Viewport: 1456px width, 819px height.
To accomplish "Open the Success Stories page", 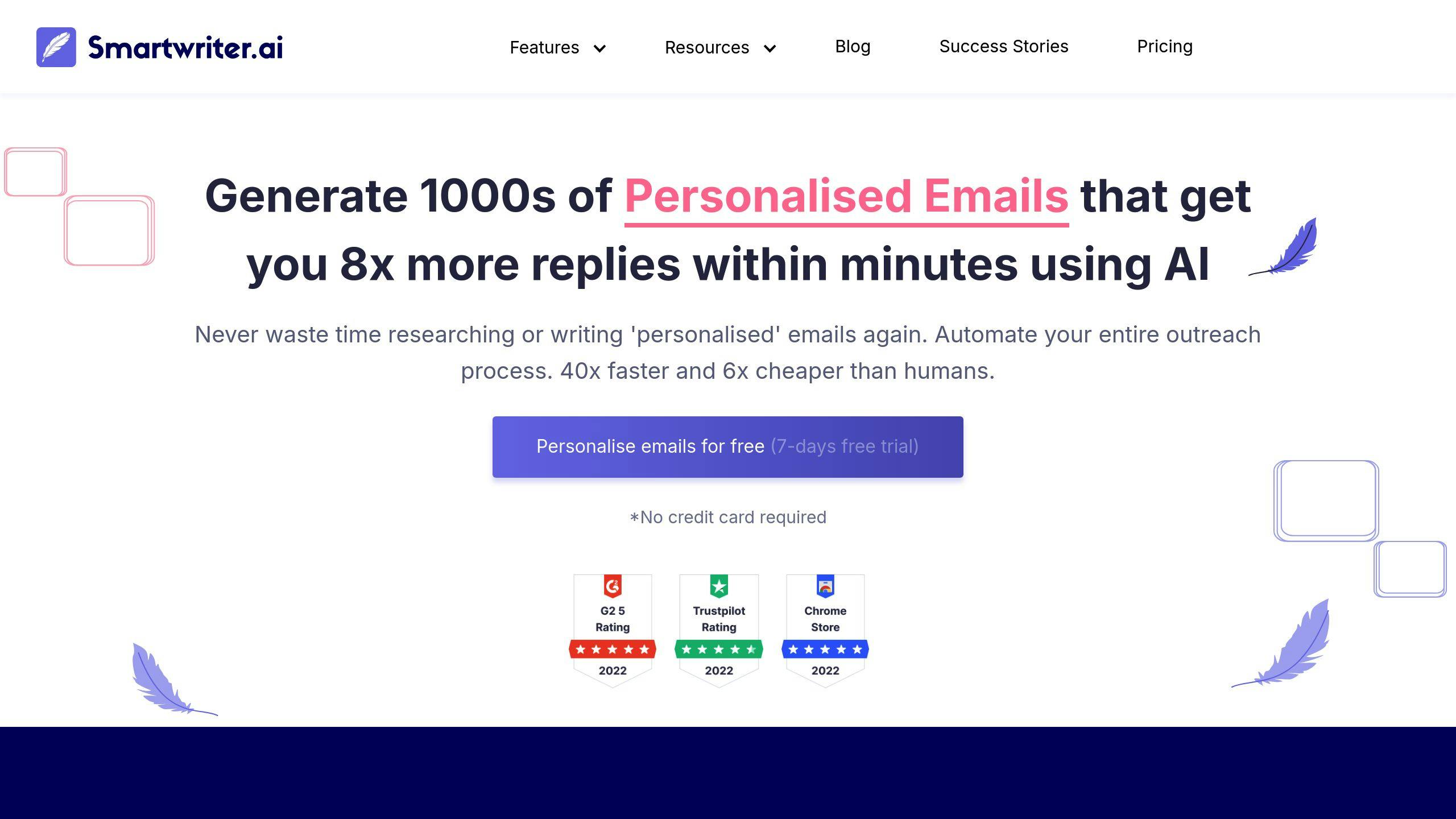I will coord(1003,46).
